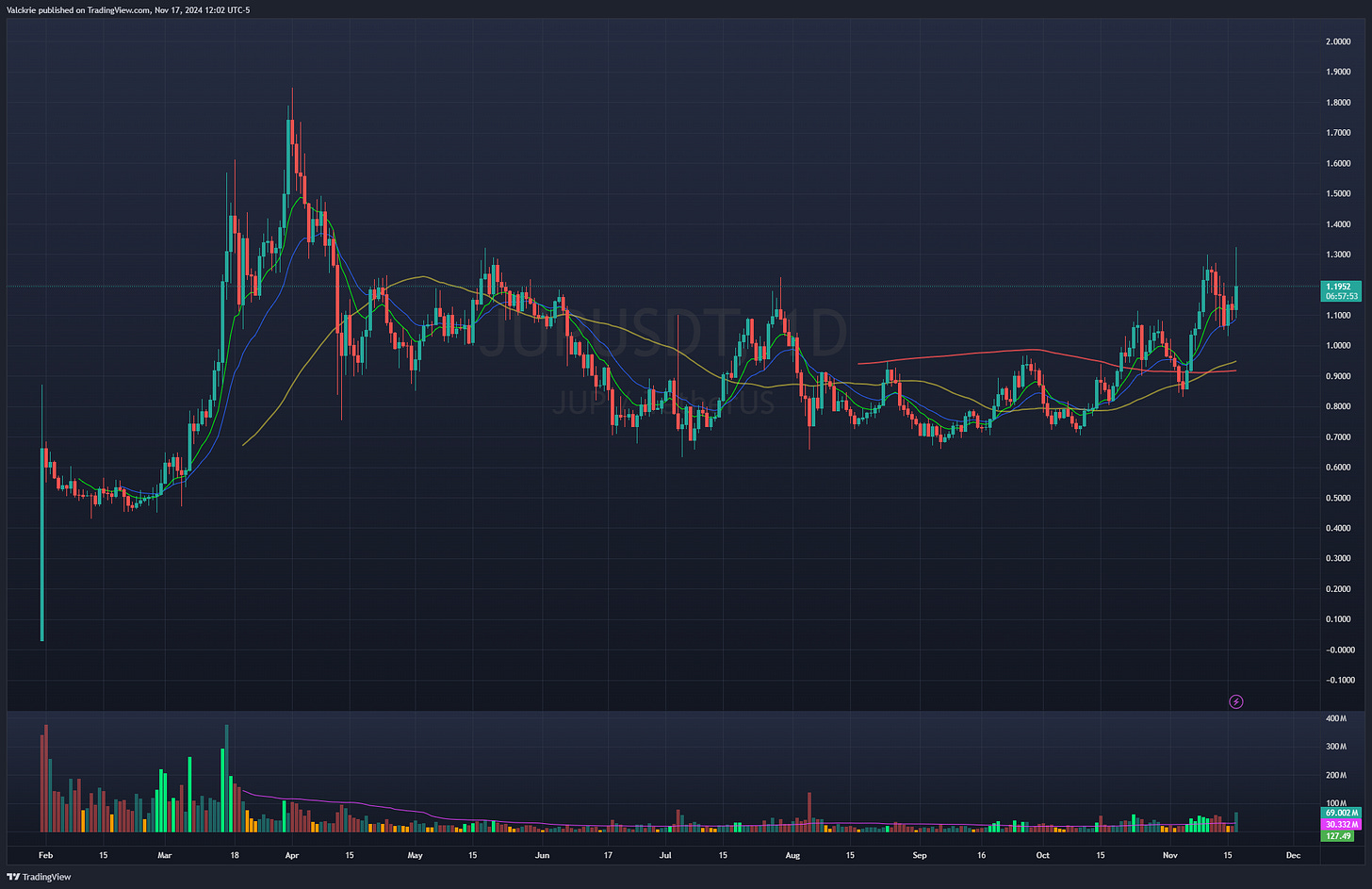The width and height of the screenshot is (1372, 889).
Task: Click the 0.9000 price axis label
Action: 1338,376
